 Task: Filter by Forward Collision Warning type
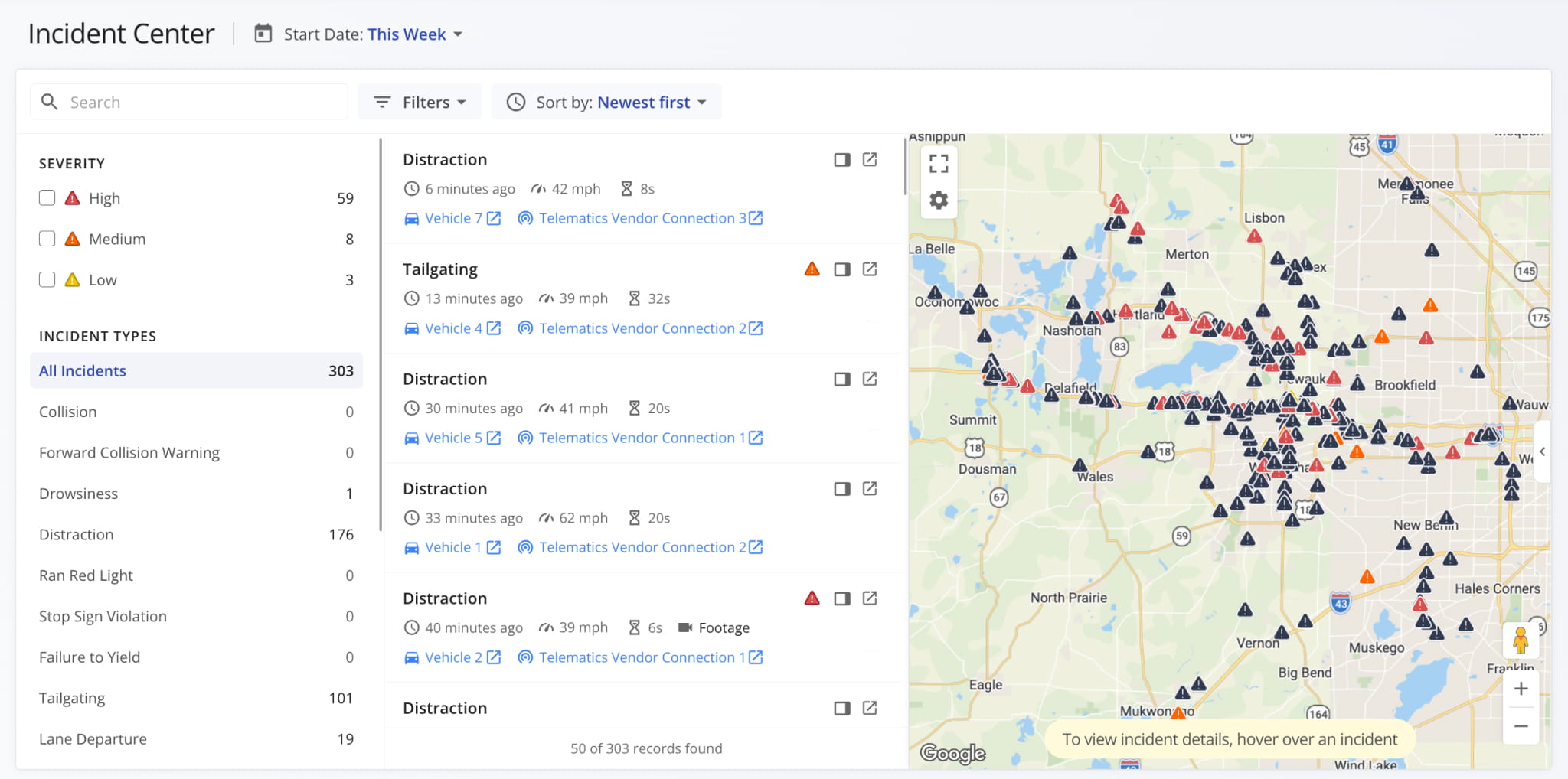tap(196, 452)
